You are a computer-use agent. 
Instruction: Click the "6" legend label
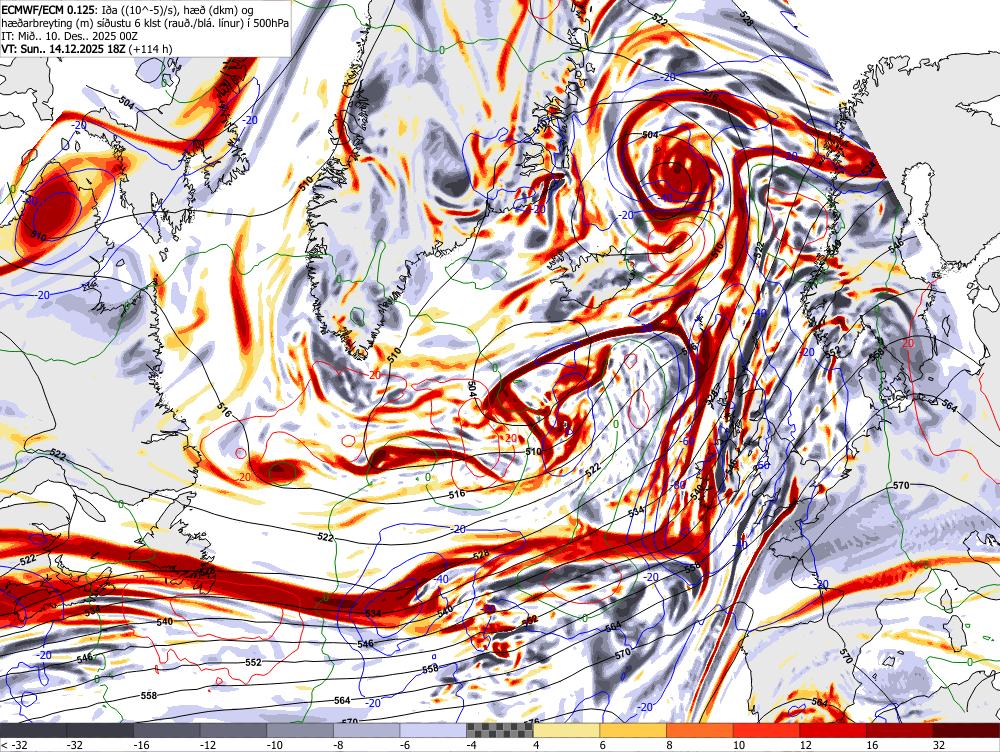[603, 745]
